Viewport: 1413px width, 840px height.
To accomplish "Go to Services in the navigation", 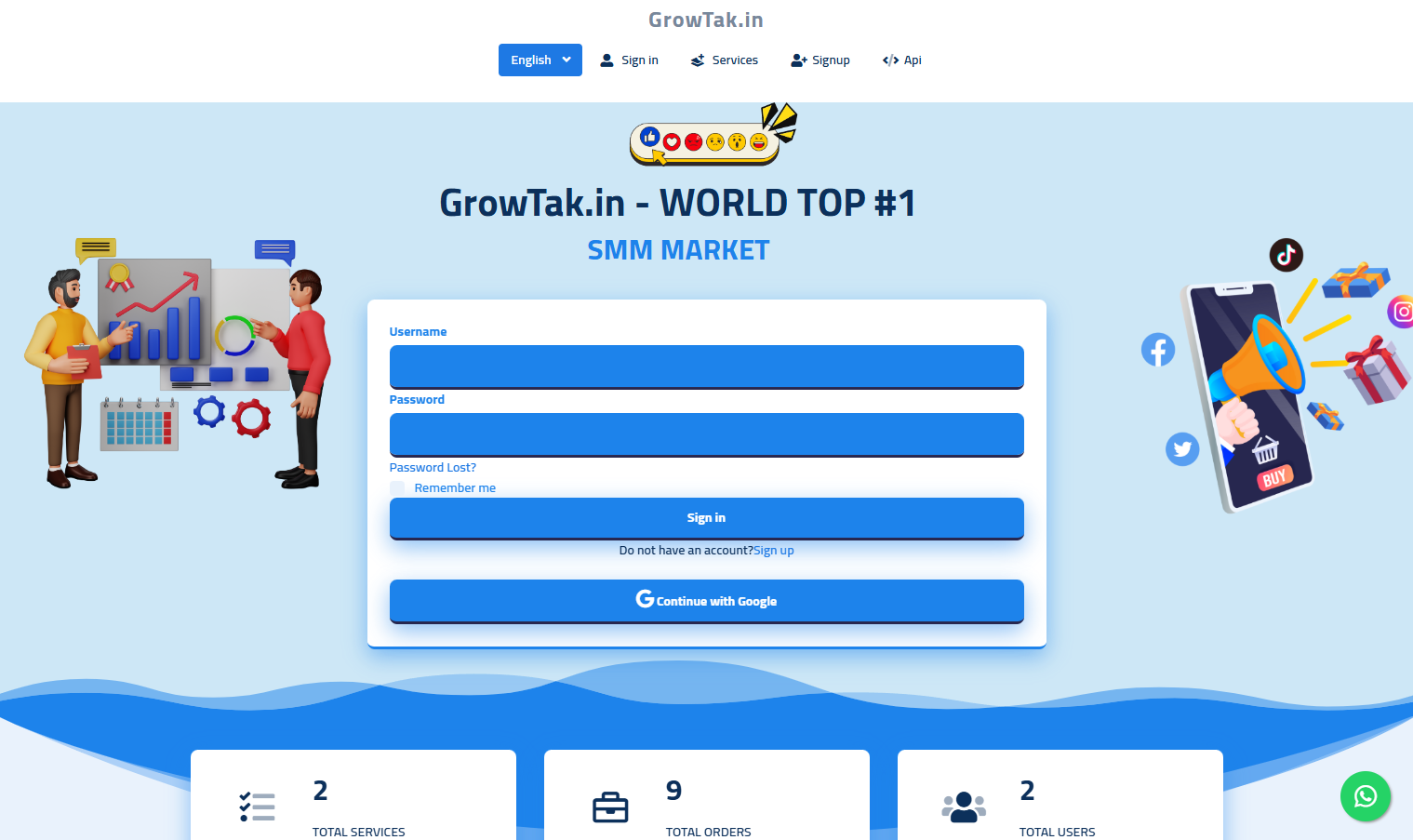I will coord(724,60).
